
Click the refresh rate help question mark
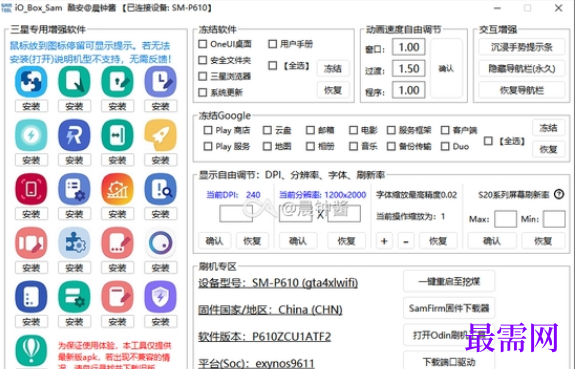click(559, 194)
